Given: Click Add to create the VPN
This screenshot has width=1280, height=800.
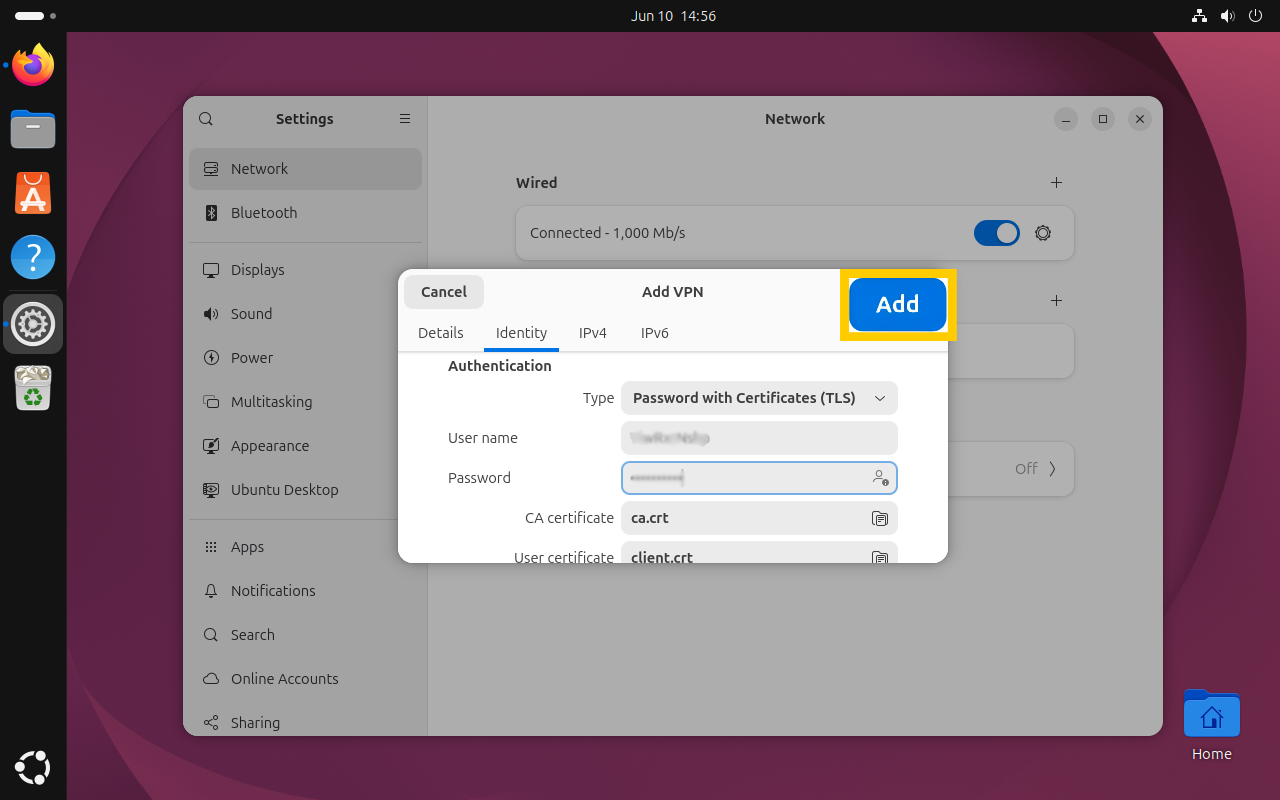Looking at the screenshot, I should click(898, 305).
